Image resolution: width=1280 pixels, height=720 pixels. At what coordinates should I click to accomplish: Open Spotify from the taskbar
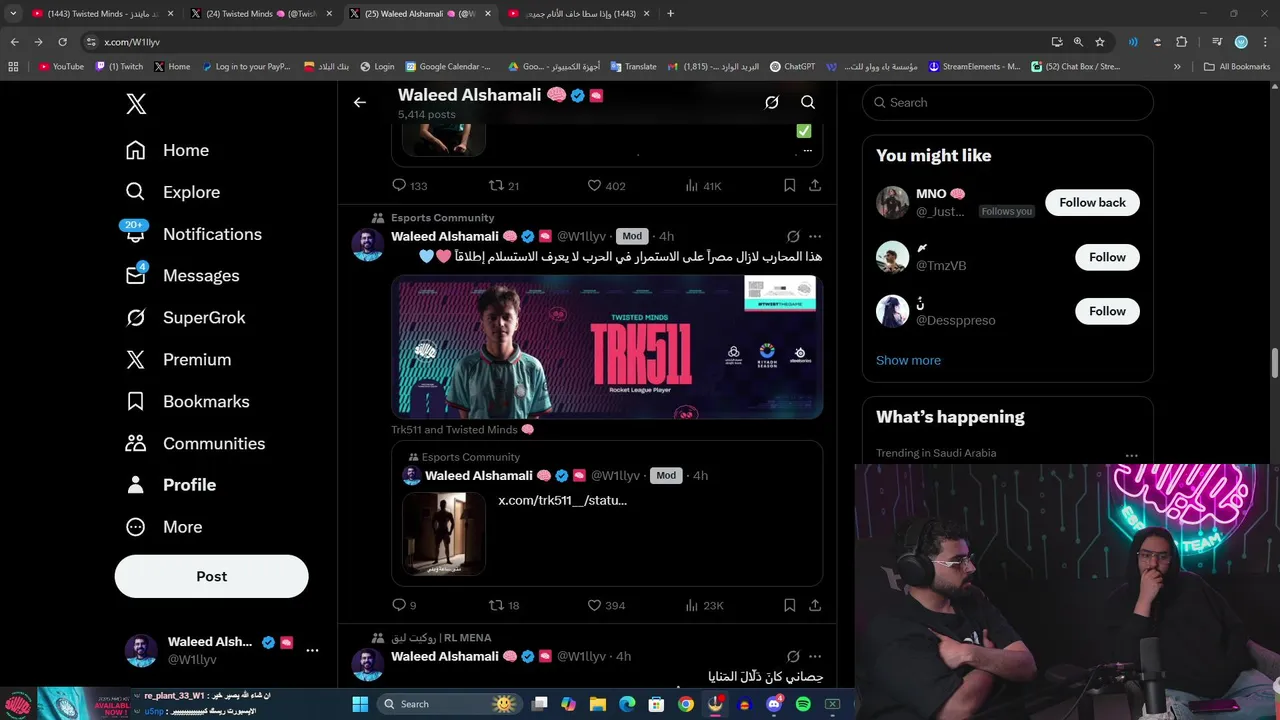(803, 704)
